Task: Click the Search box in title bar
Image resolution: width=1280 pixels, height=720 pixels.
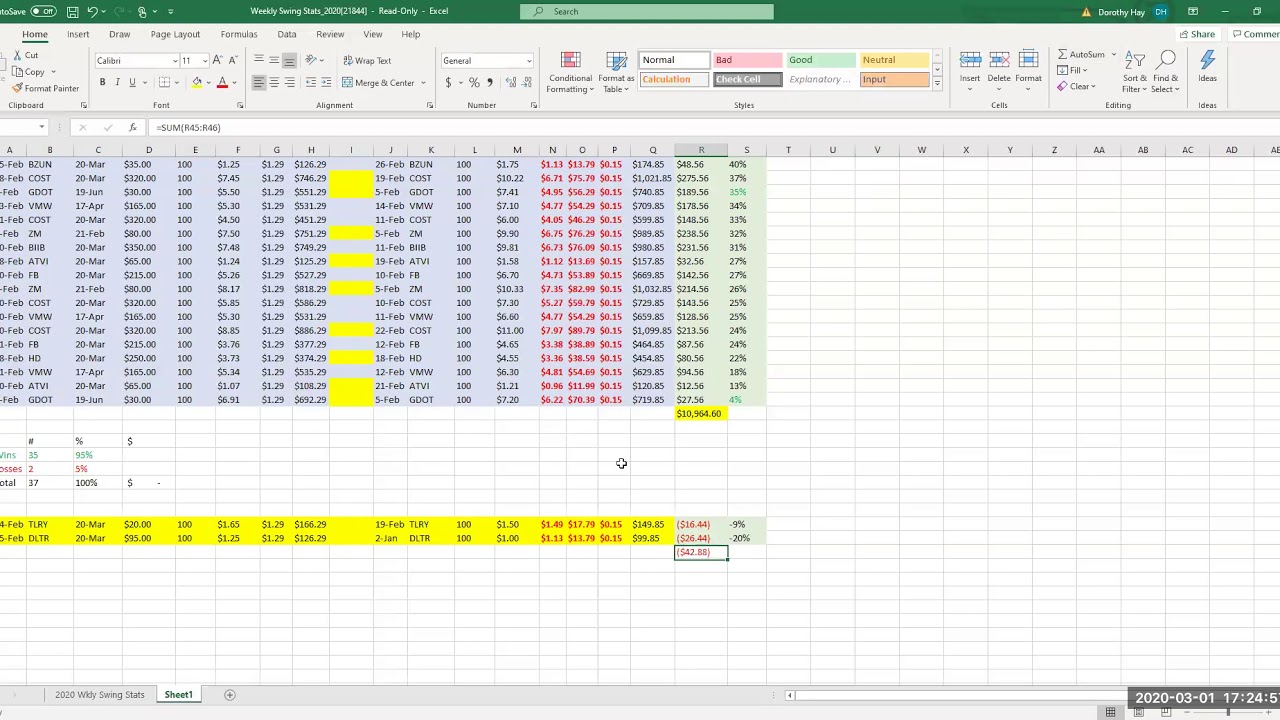Action: pos(647,11)
